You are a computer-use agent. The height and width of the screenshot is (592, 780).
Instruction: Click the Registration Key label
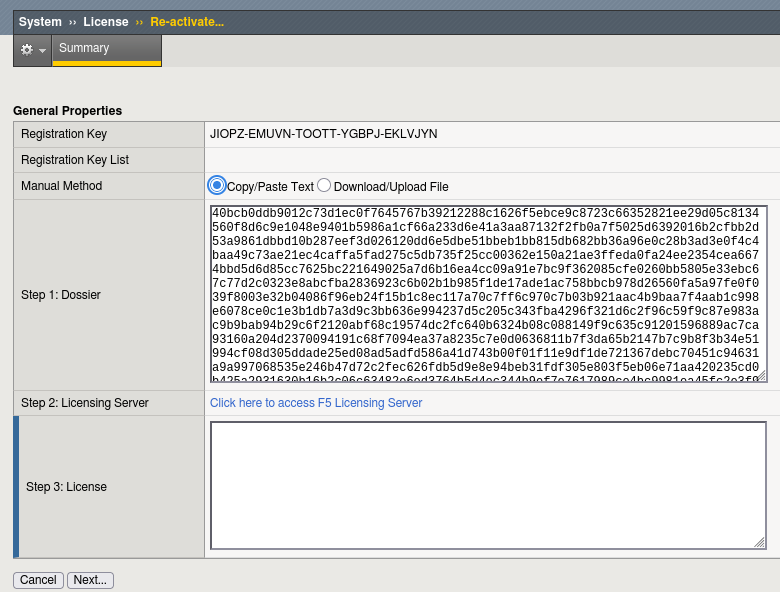[64, 134]
